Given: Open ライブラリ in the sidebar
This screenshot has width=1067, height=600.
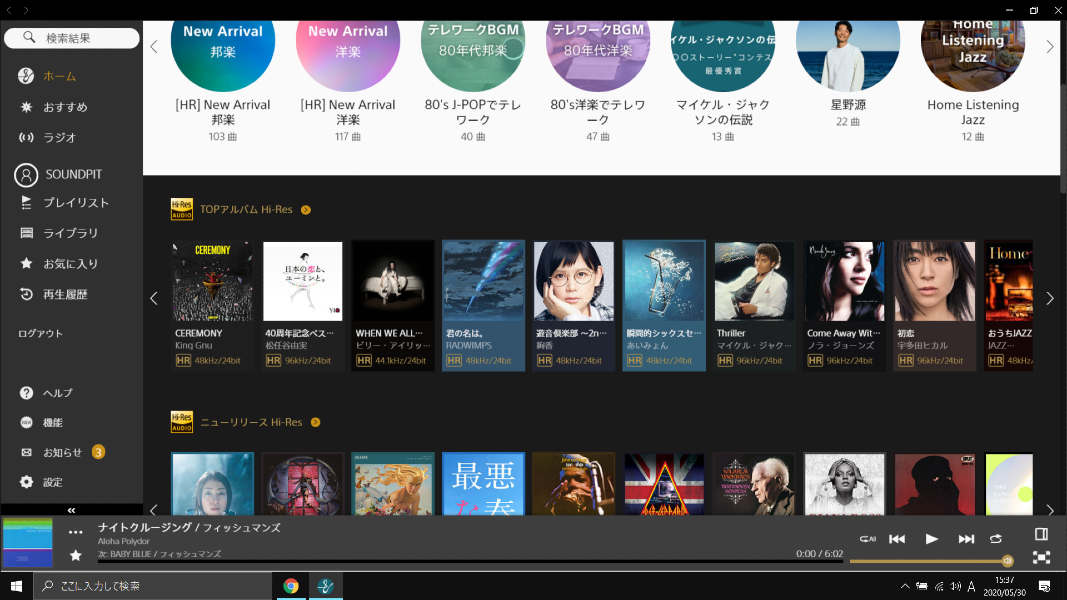Looking at the screenshot, I should tap(59, 233).
